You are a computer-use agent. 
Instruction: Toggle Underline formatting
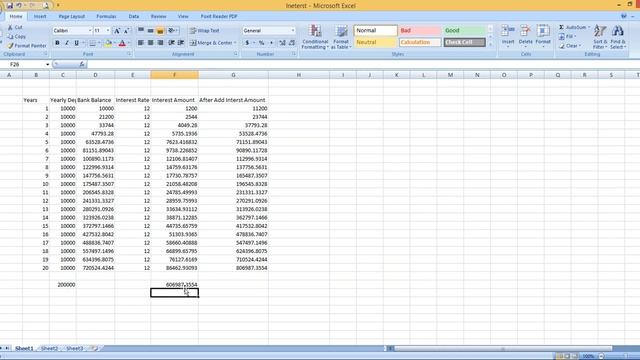[x=76, y=43]
